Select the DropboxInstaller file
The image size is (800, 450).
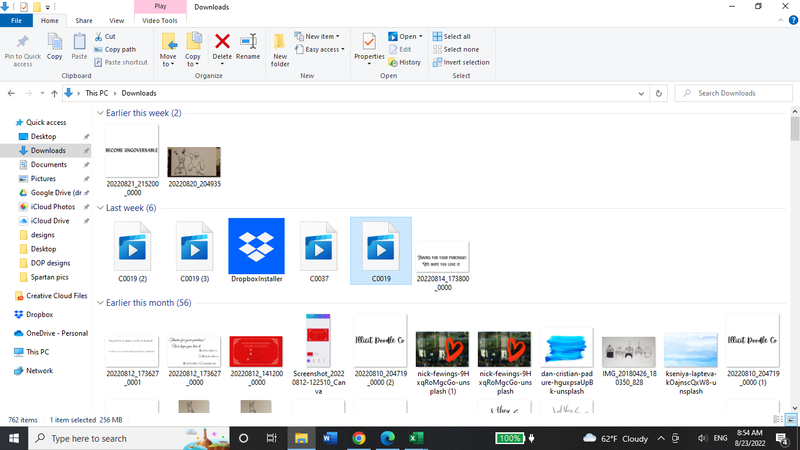pos(256,251)
